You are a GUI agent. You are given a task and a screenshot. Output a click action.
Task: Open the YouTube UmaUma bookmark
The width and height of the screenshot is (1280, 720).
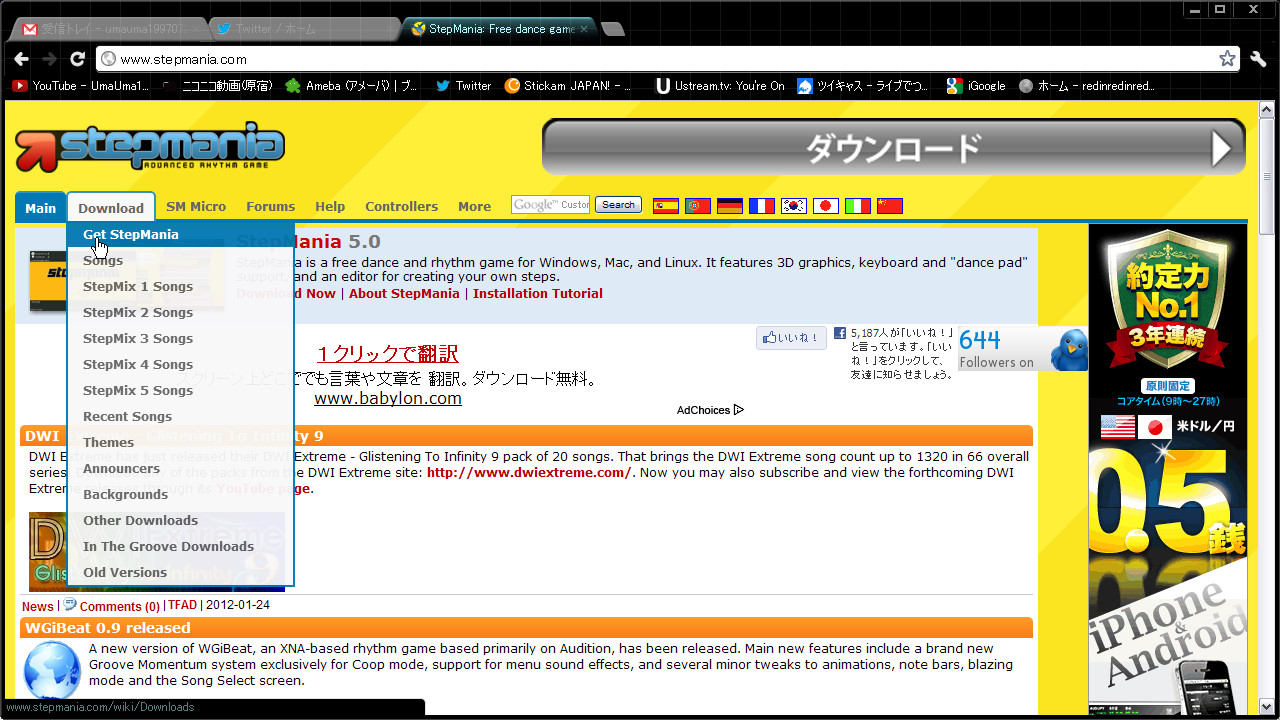pyautogui.click(x=81, y=86)
